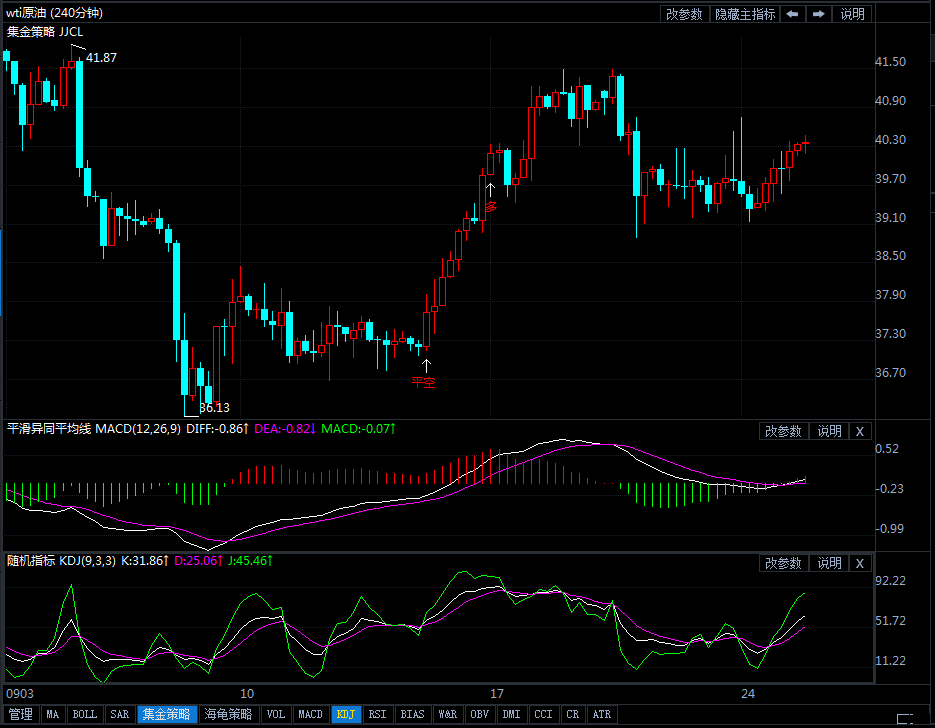Click 说明 in the KDJ panel

829,563
